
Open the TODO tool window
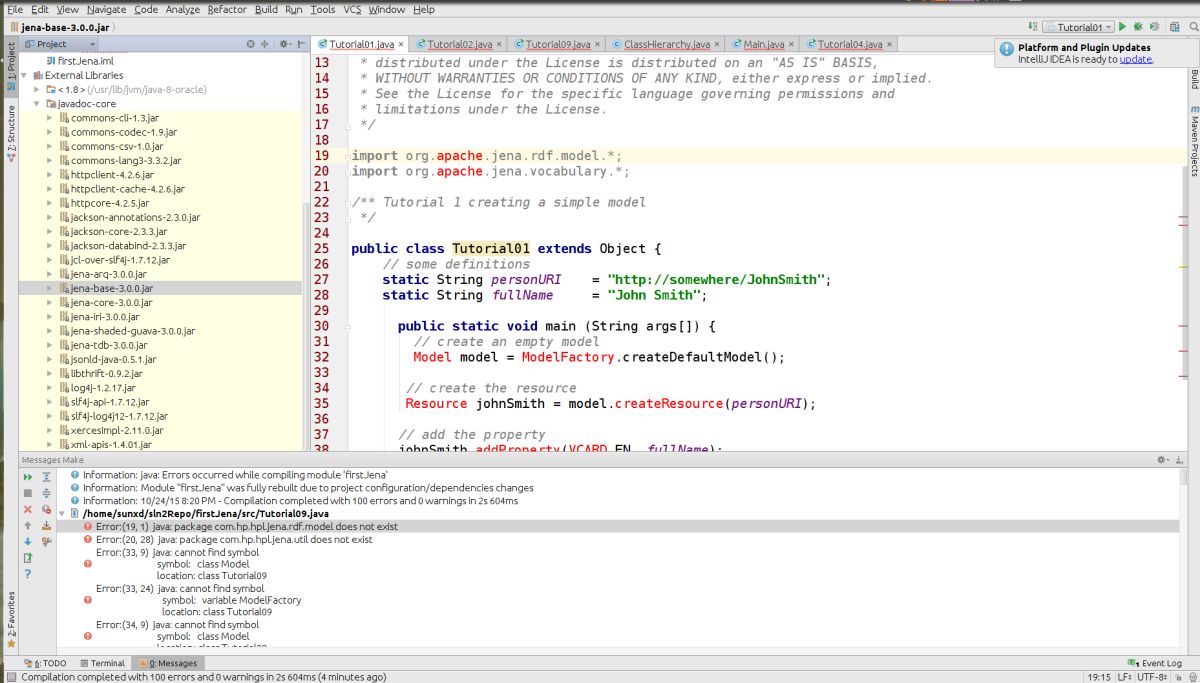click(44, 663)
